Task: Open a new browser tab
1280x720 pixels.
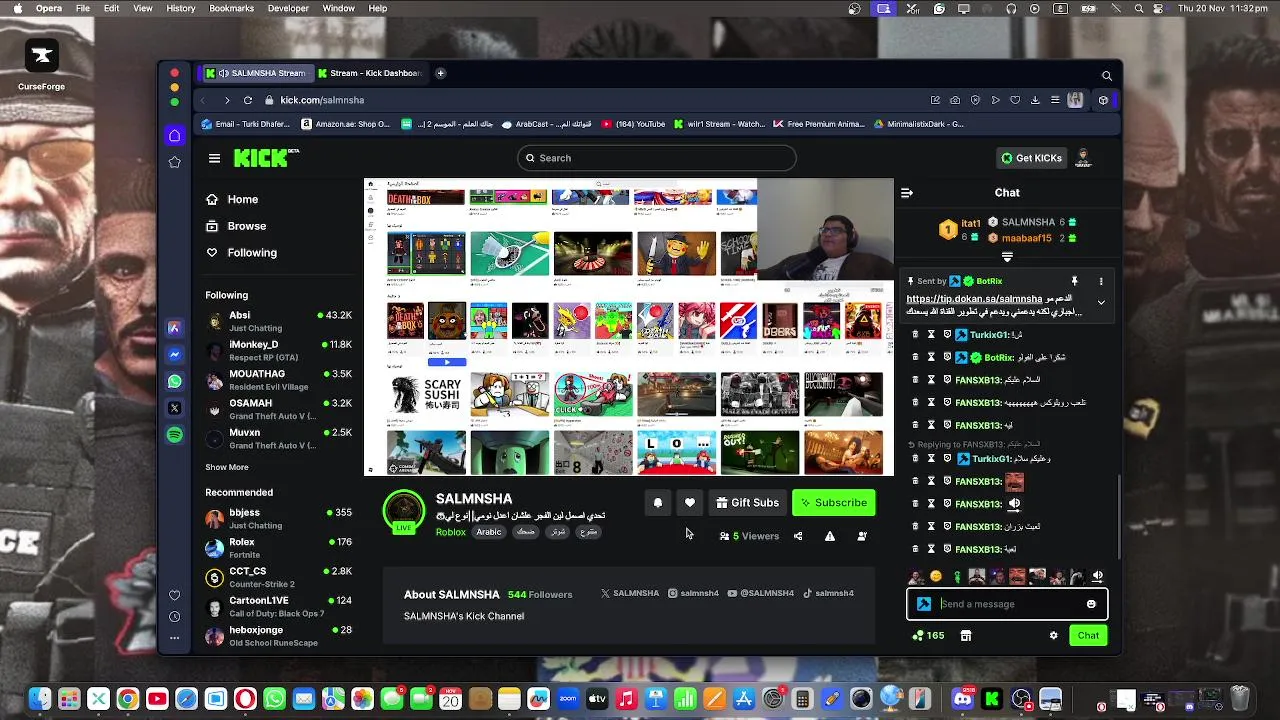Action: (x=440, y=73)
